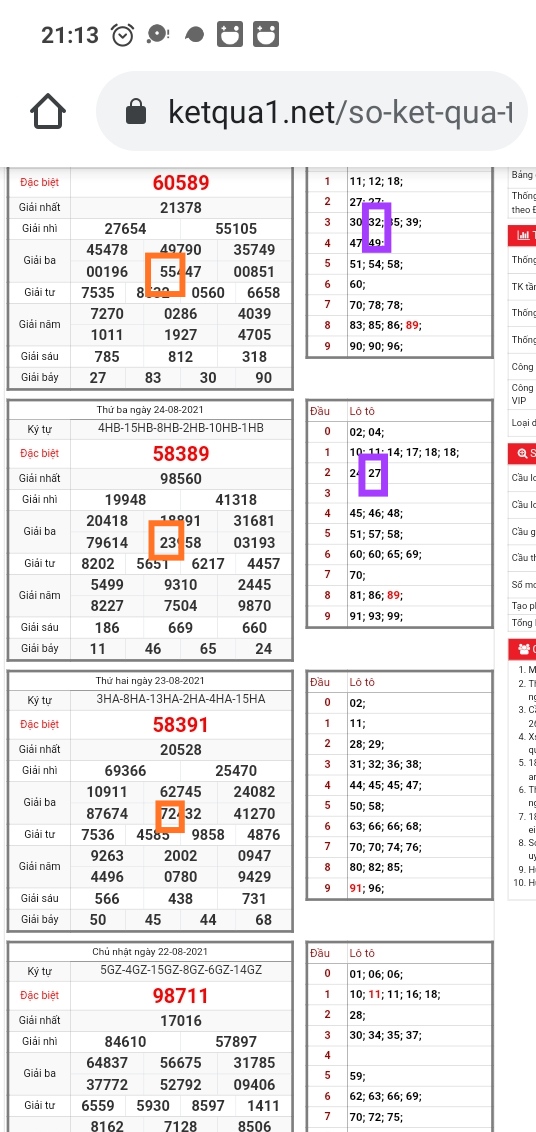
Task: Tap the padlock site security icon
Action: coord(135,112)
